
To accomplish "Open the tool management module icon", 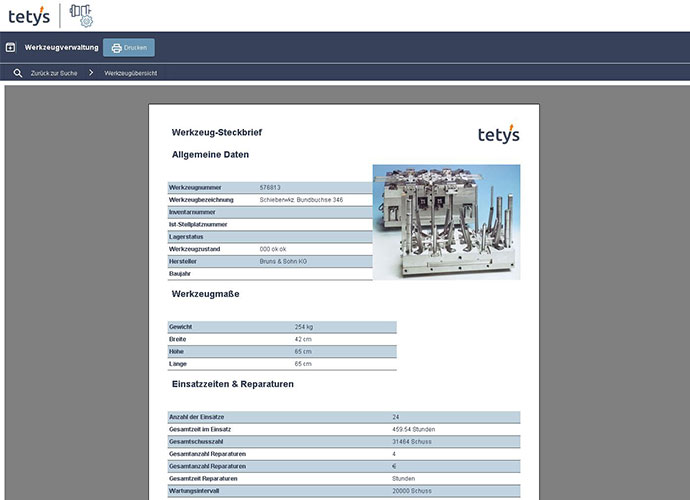I will pos(81,16).
